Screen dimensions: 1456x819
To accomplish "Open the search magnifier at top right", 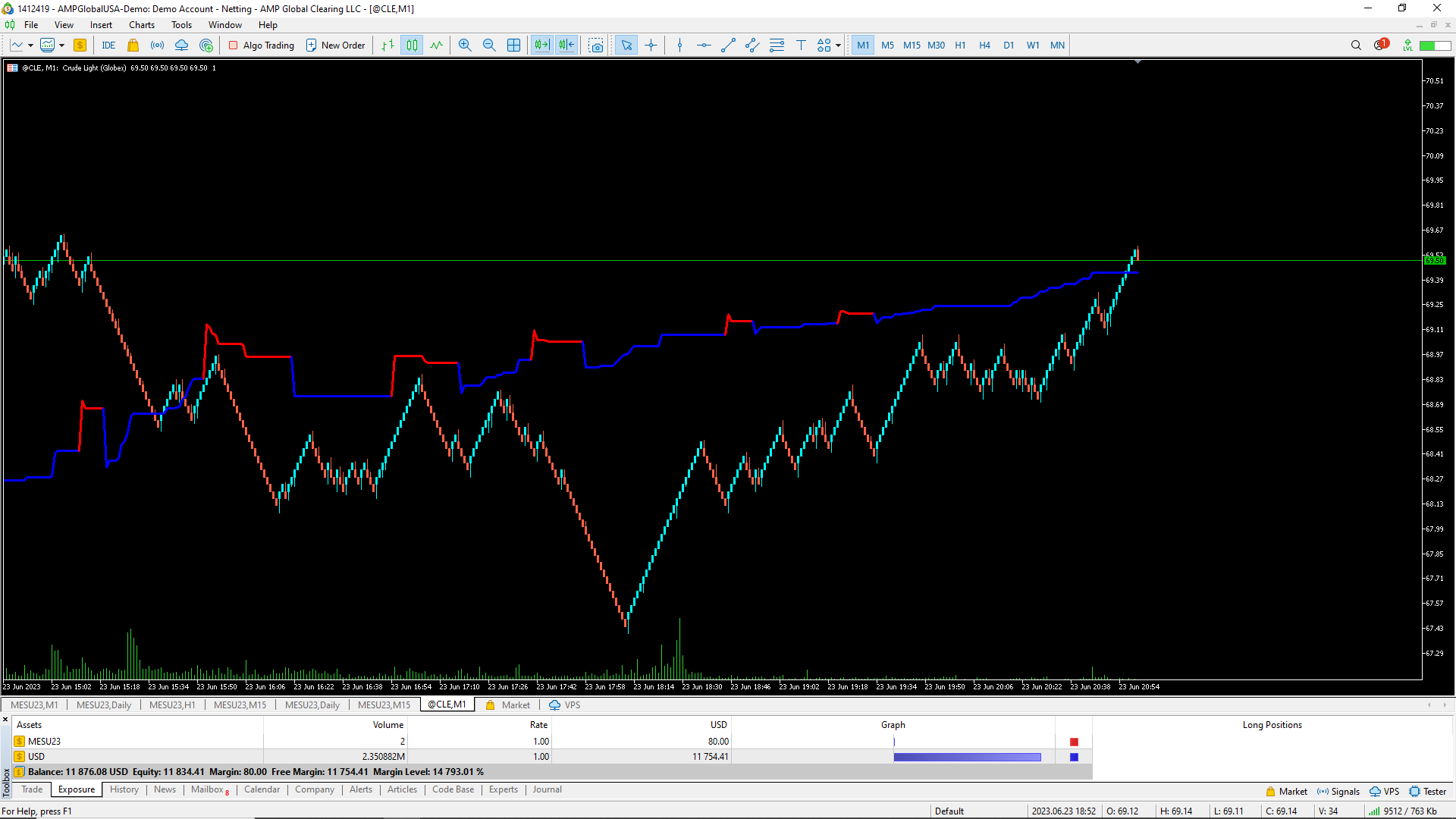I will [1356, 45].
